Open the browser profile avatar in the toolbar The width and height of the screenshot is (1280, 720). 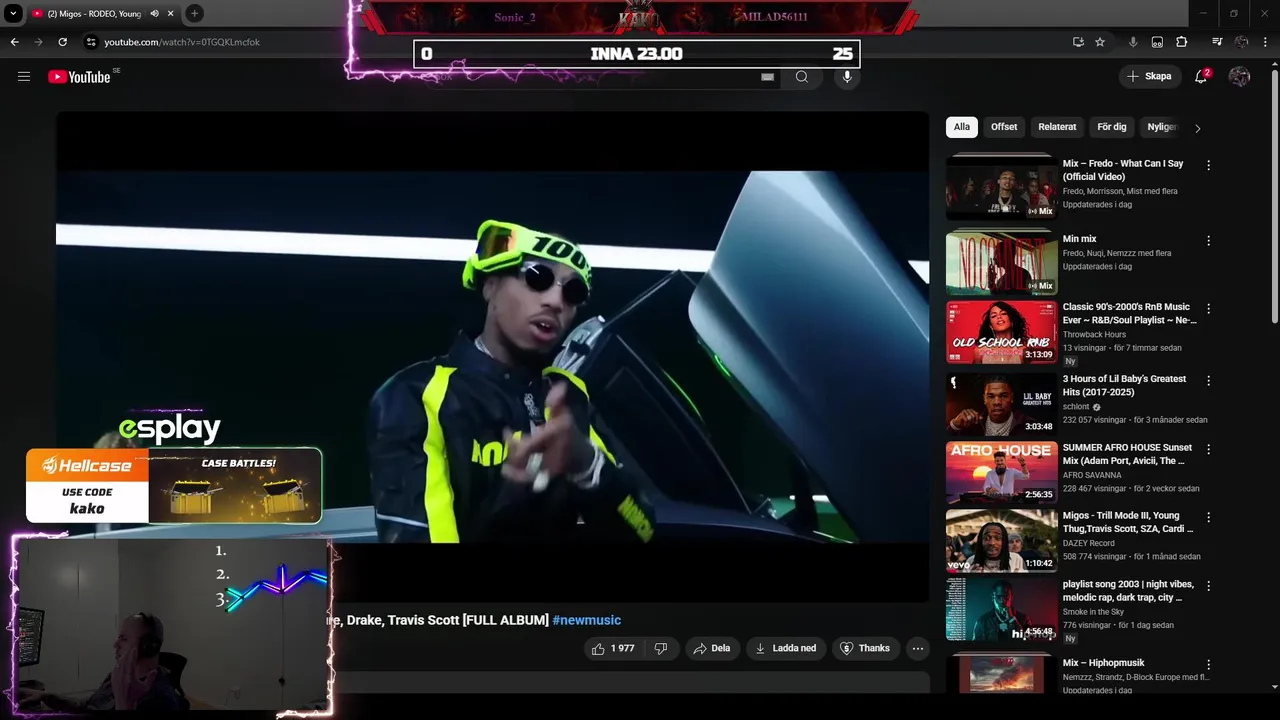pos(1242,42)
